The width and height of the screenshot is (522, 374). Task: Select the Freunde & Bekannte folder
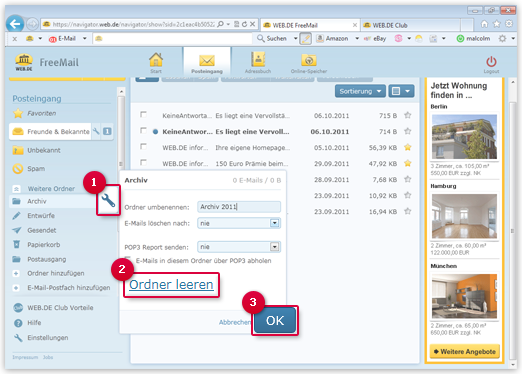point(51,131)
